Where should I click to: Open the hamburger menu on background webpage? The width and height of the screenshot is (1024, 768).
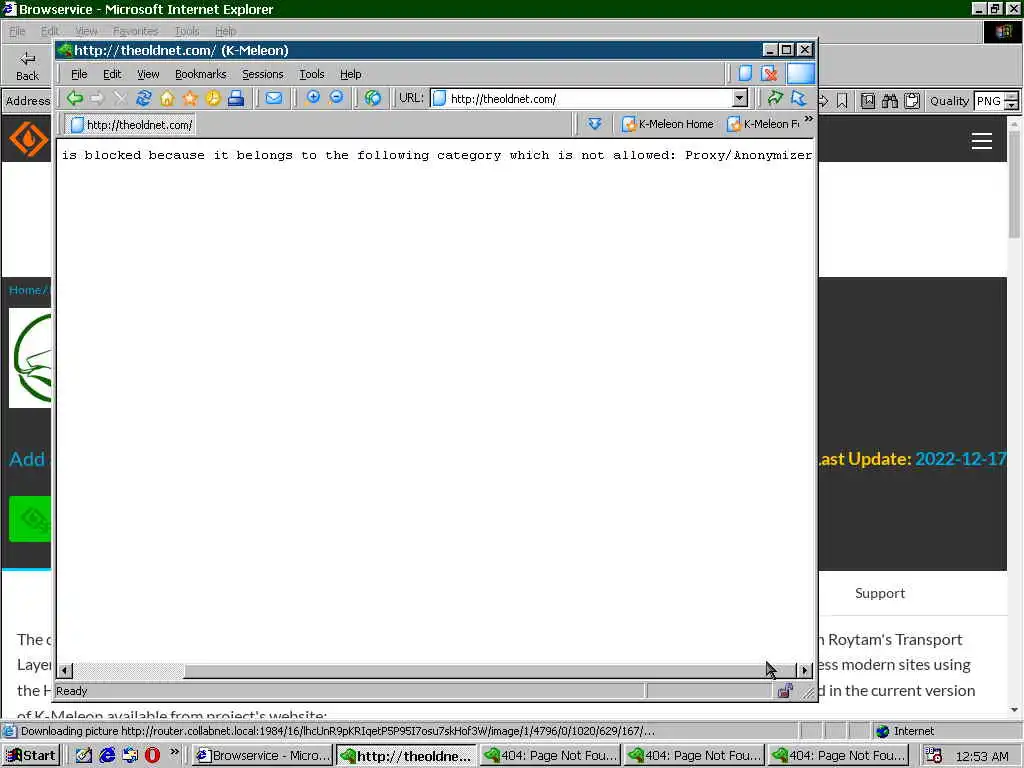(982, 141)
